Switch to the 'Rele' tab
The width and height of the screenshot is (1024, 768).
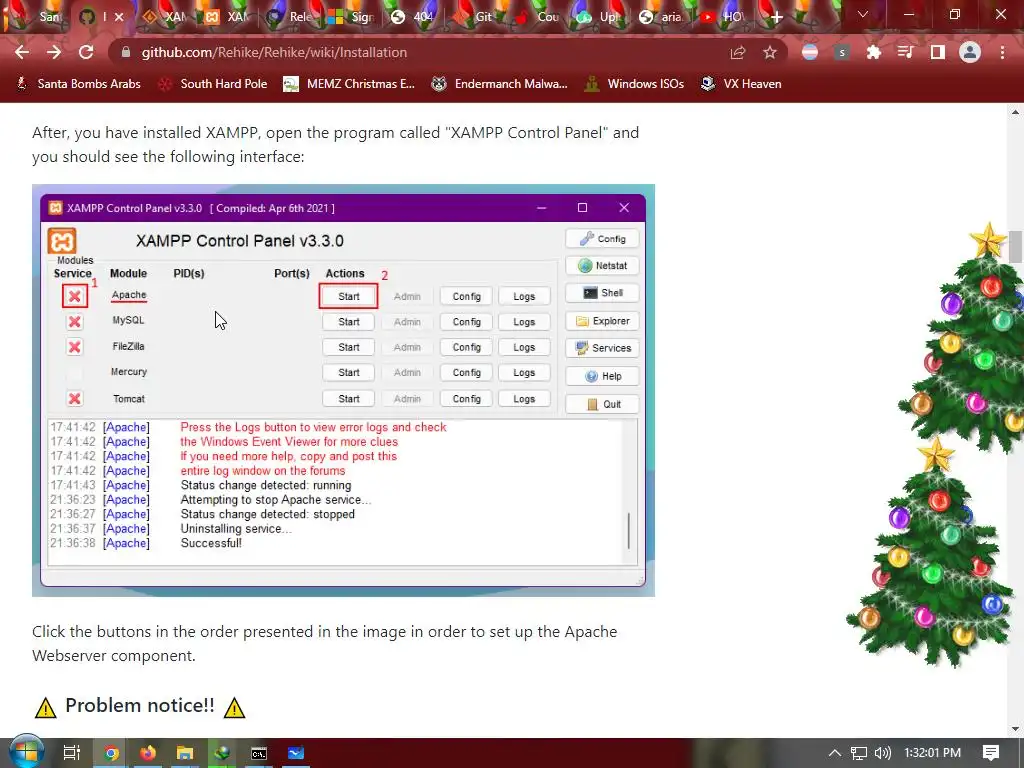(x=289, y=17)
